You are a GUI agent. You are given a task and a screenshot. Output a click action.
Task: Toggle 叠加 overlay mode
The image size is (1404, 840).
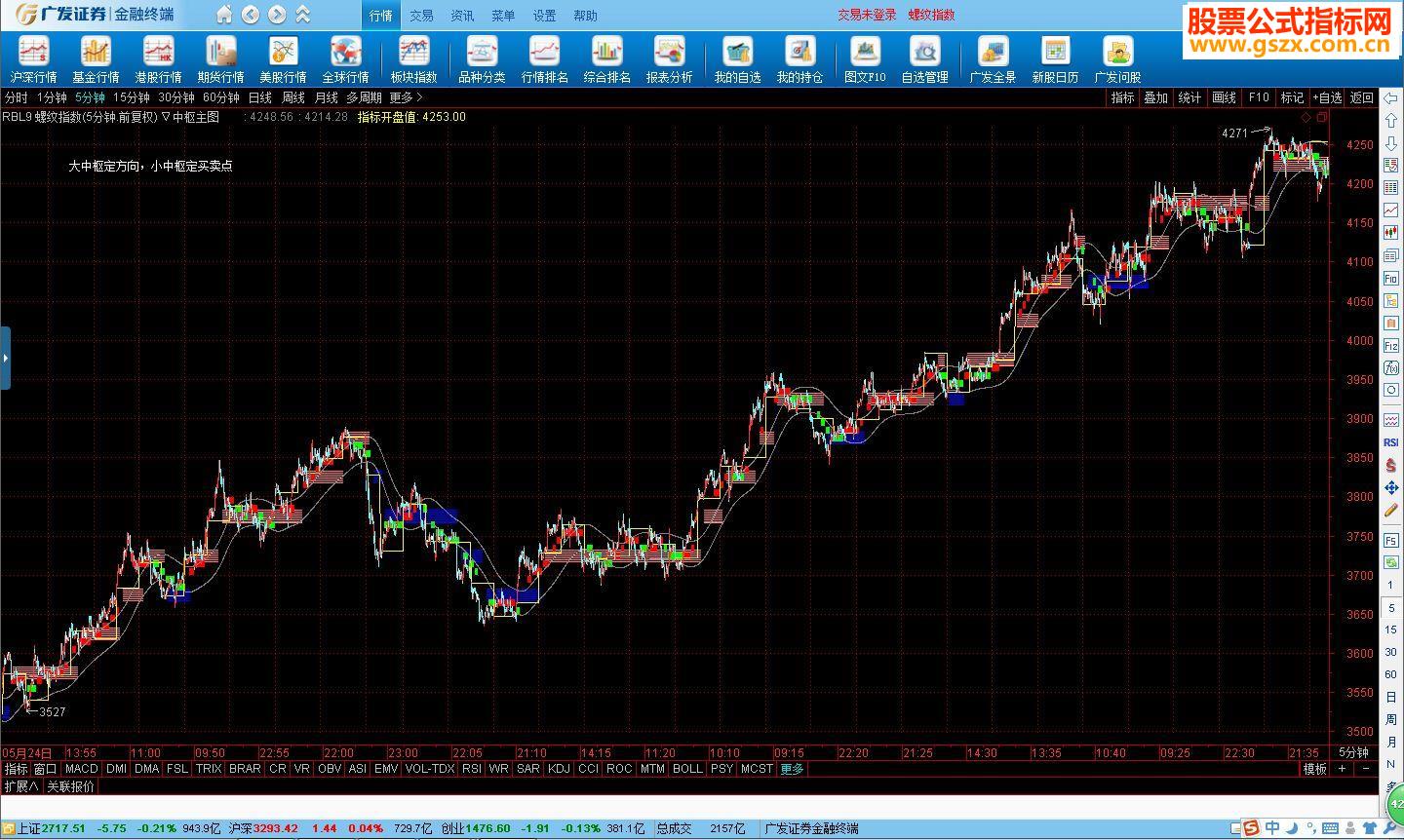point(1156,97)
